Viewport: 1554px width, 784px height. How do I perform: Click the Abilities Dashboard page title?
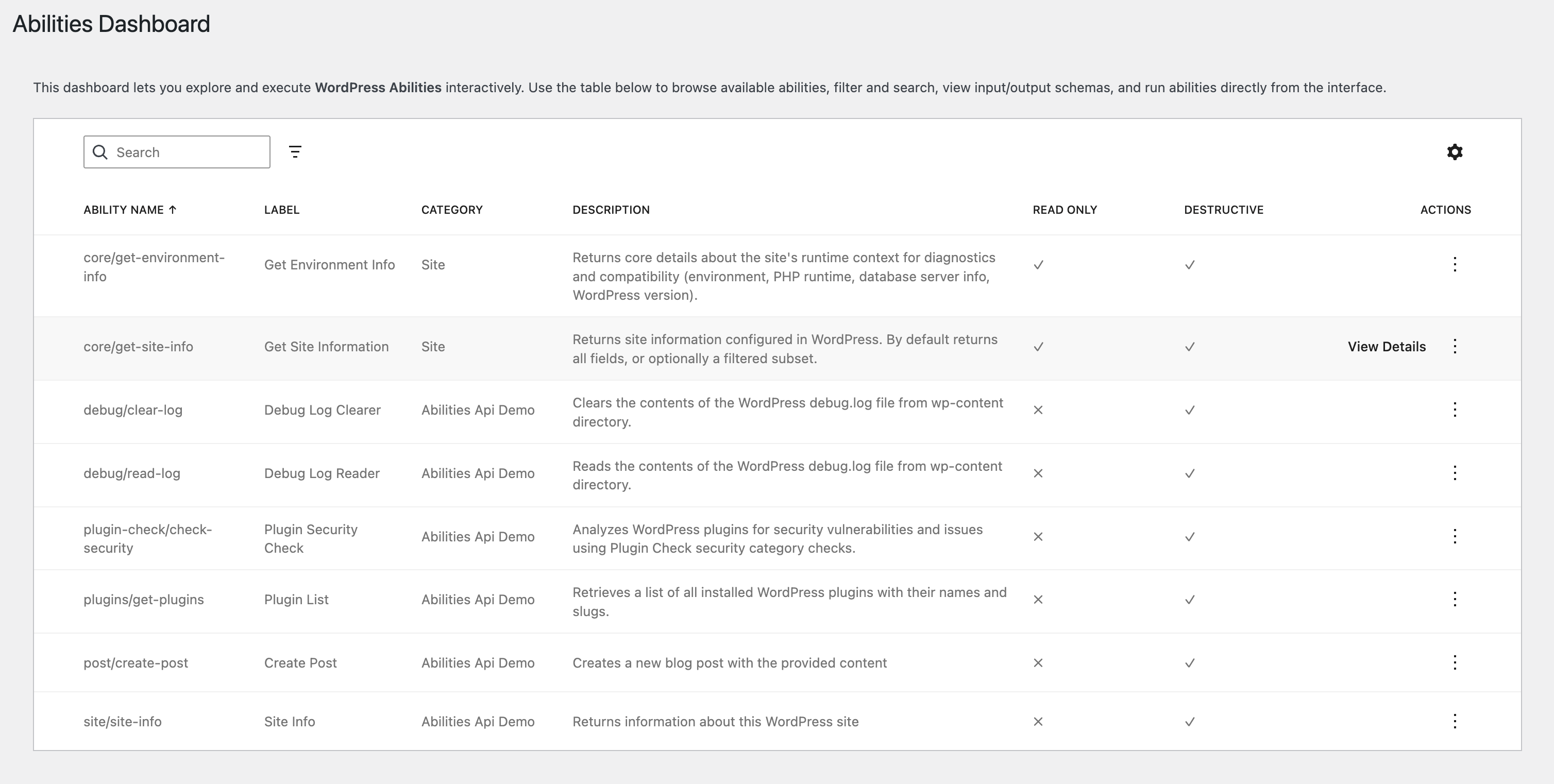[112, 24]
